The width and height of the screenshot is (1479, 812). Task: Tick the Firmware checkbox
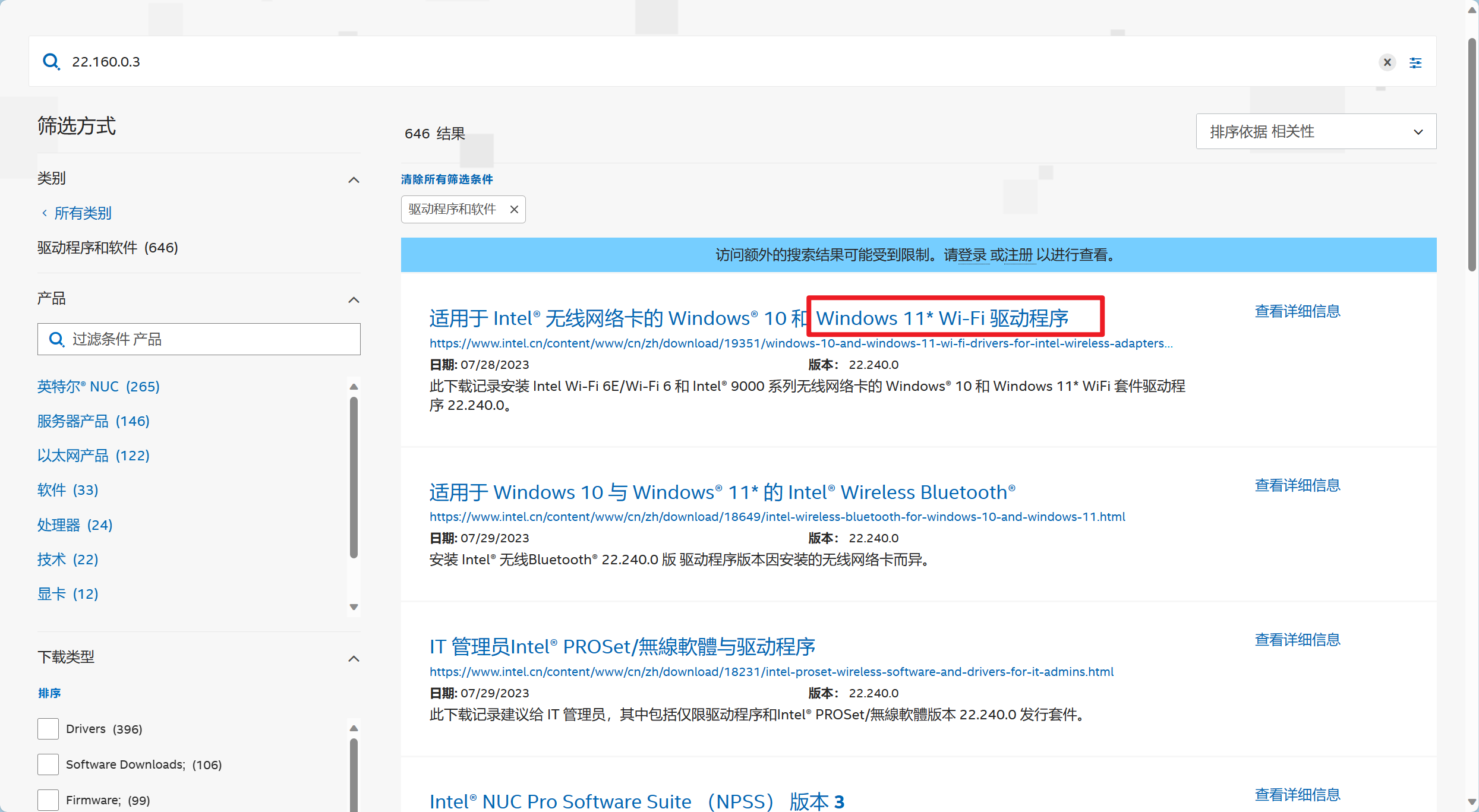point(48,800)
